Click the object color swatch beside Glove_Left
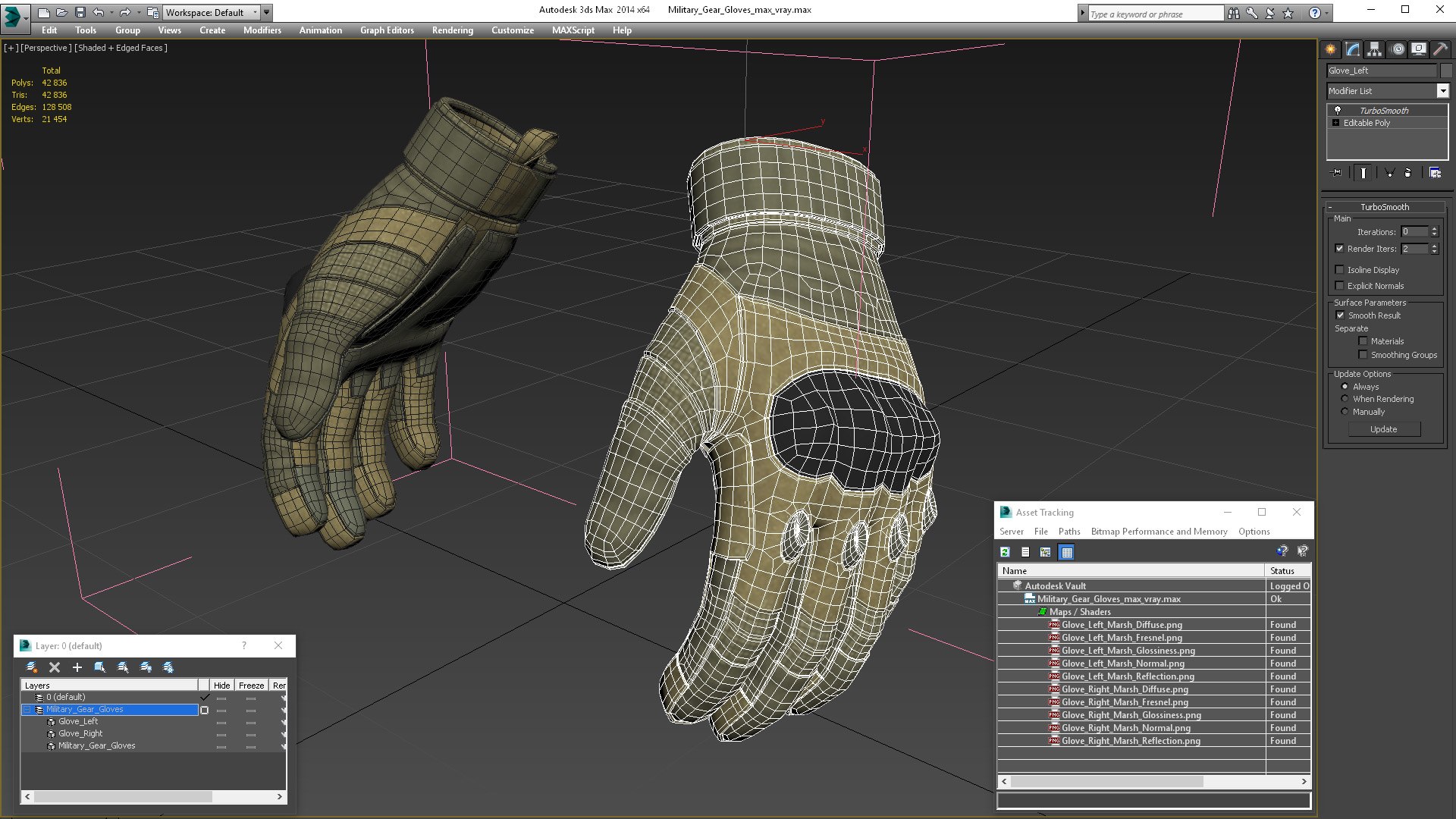This screenshot has height=819, width=1456. coord(1446,71)
